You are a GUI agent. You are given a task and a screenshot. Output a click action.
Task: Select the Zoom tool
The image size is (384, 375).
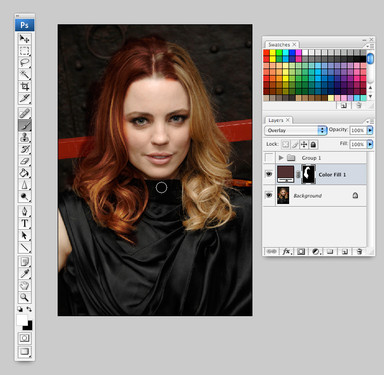(24, 297)
